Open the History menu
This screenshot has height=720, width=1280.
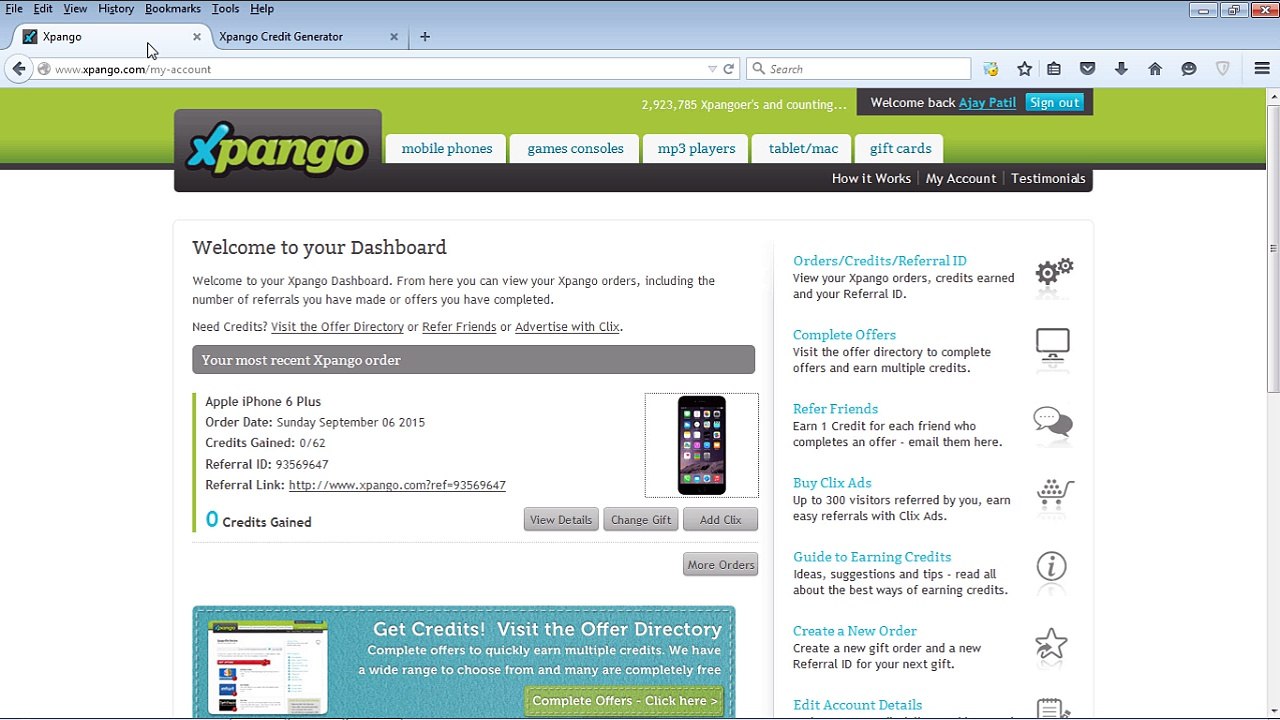point(116,9)
